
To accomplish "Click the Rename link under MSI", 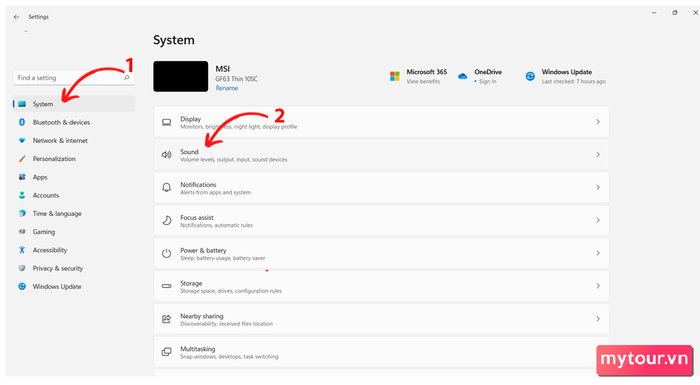I will coord(227,88).
